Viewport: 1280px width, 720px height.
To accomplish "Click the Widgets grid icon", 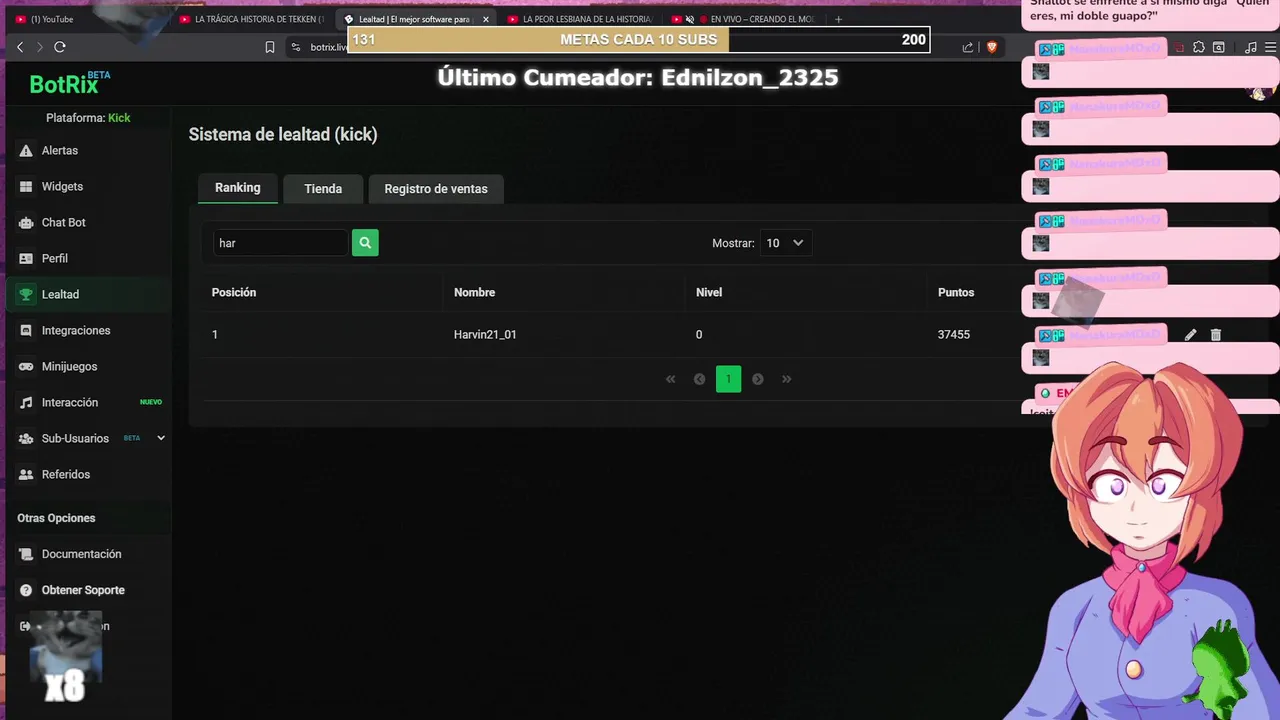I will tap(26, 186).
